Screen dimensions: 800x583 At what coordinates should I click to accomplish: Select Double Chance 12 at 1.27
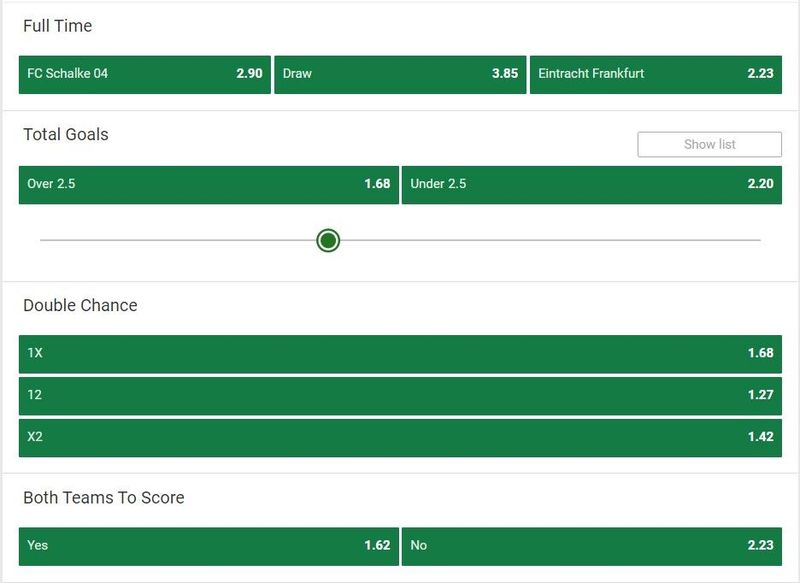(400, 396)
